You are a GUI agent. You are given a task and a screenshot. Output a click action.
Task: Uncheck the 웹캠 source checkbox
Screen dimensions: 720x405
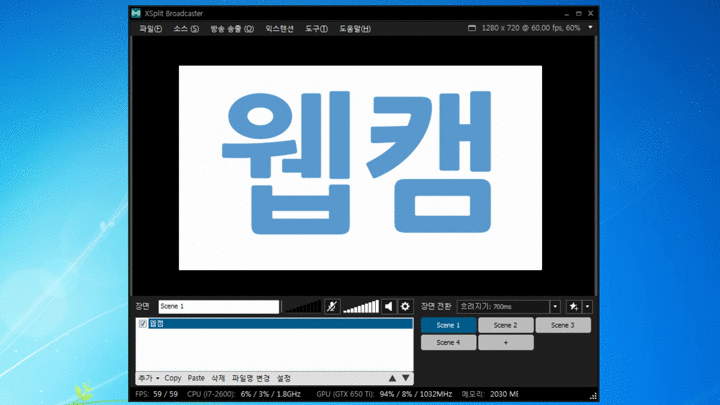click(143, 324)
